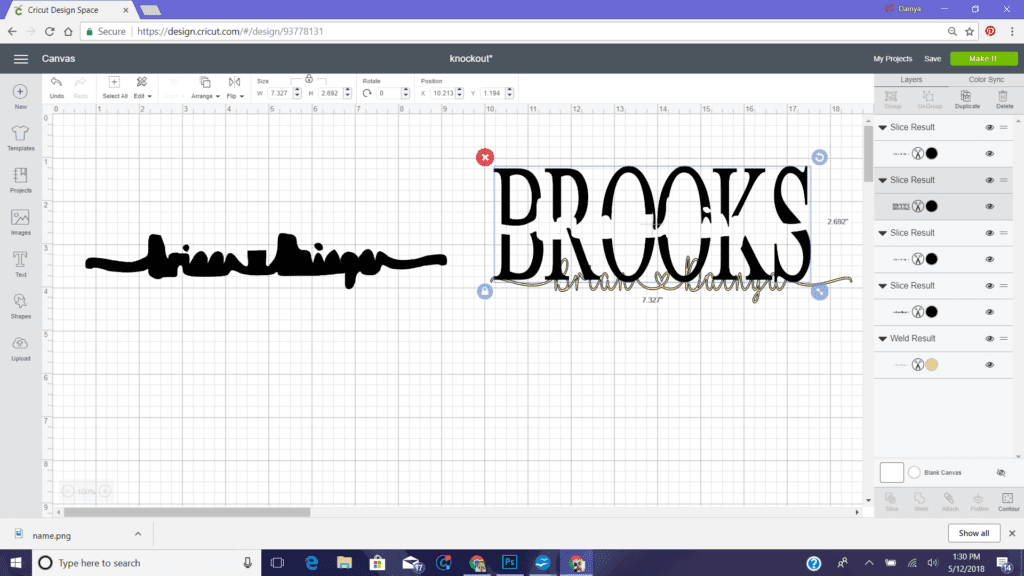Open the Edit dropdown
1024x576 pixels.
[142, 87]
